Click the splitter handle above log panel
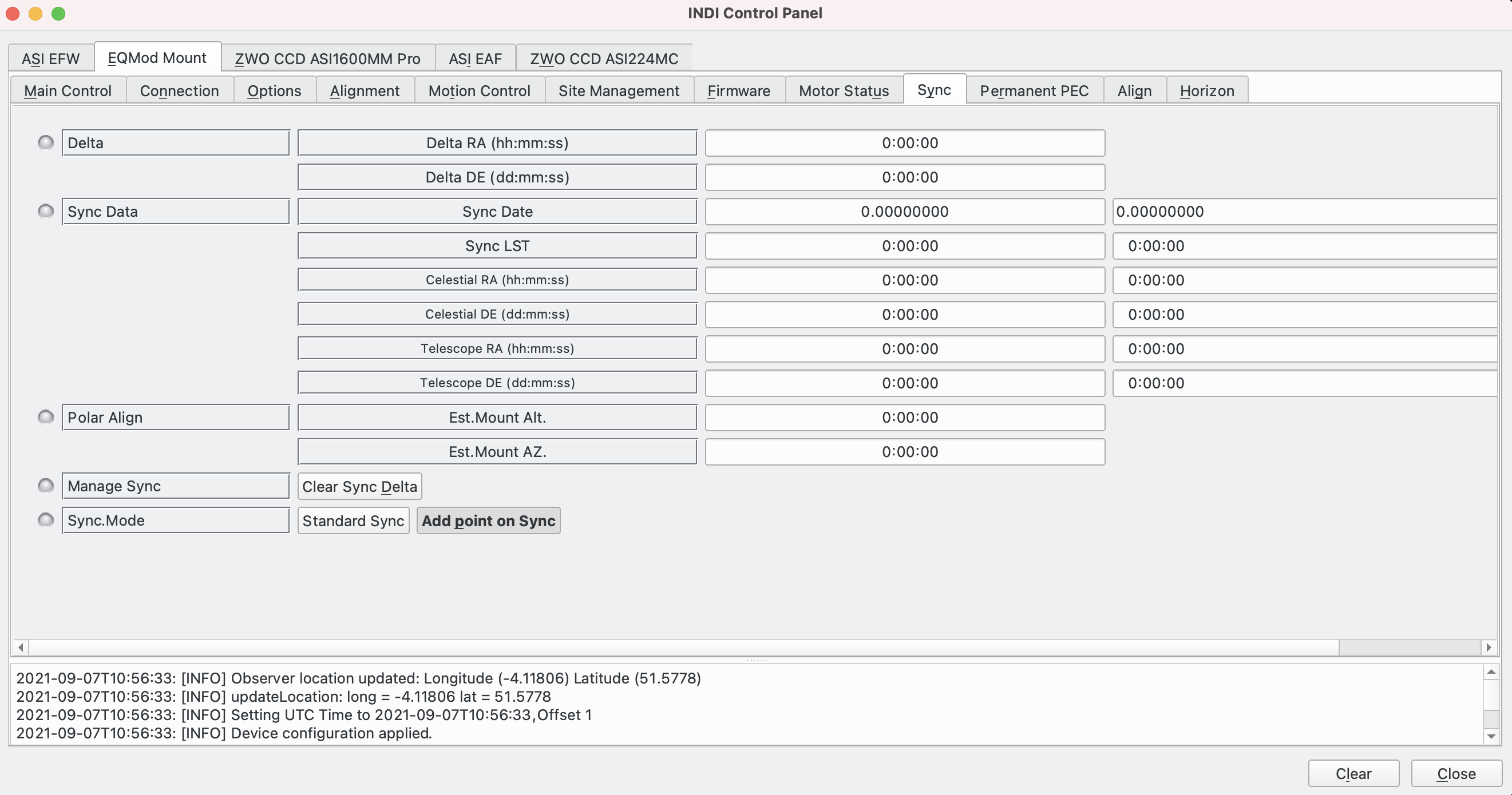1512x795 pixels. pyautogui.click(x=756, y=660)
